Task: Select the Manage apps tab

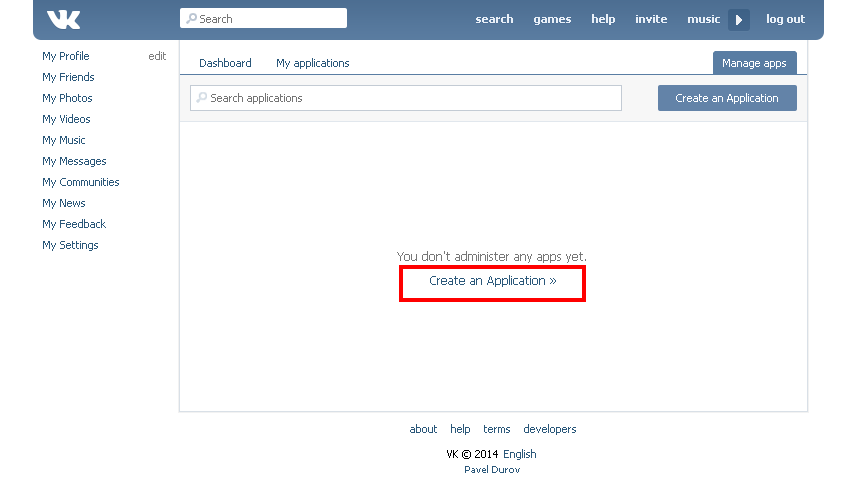Action: tap(754, 63)
